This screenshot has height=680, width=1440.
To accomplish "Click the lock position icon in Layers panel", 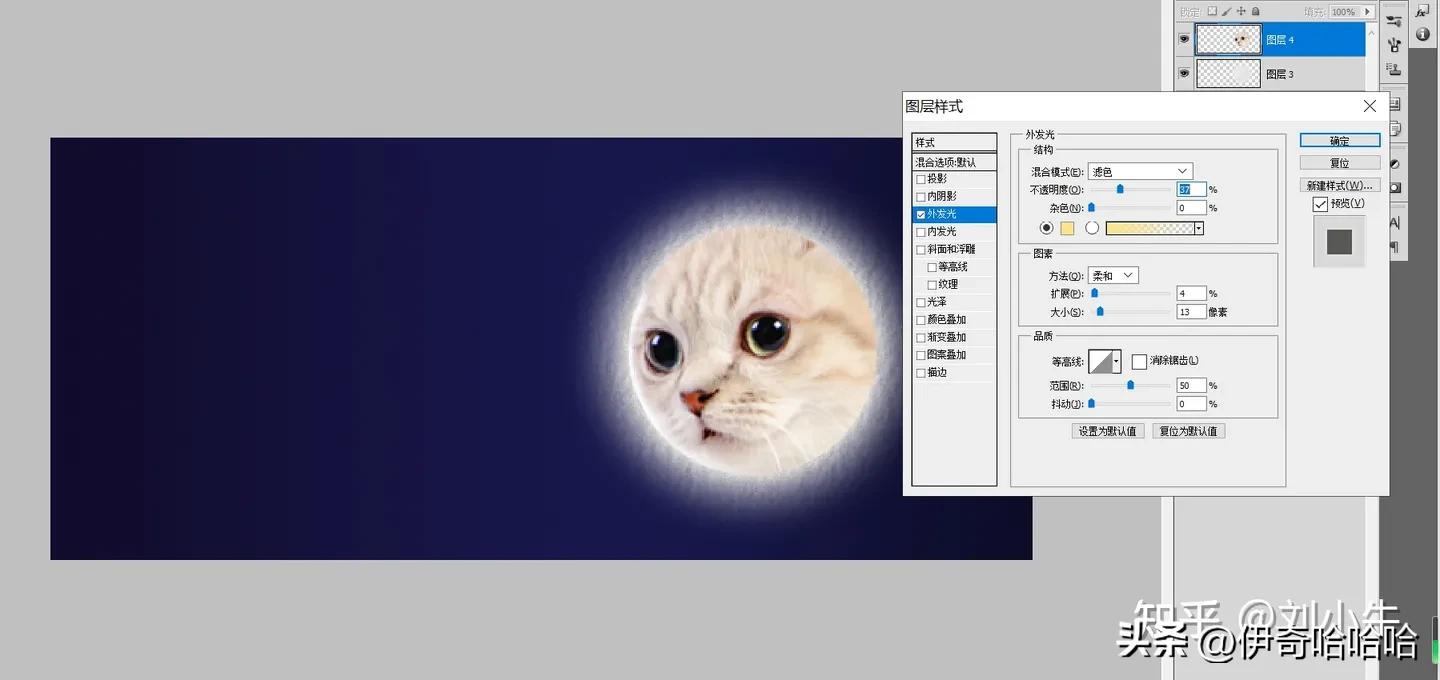I will click(x=1243, y=11).
